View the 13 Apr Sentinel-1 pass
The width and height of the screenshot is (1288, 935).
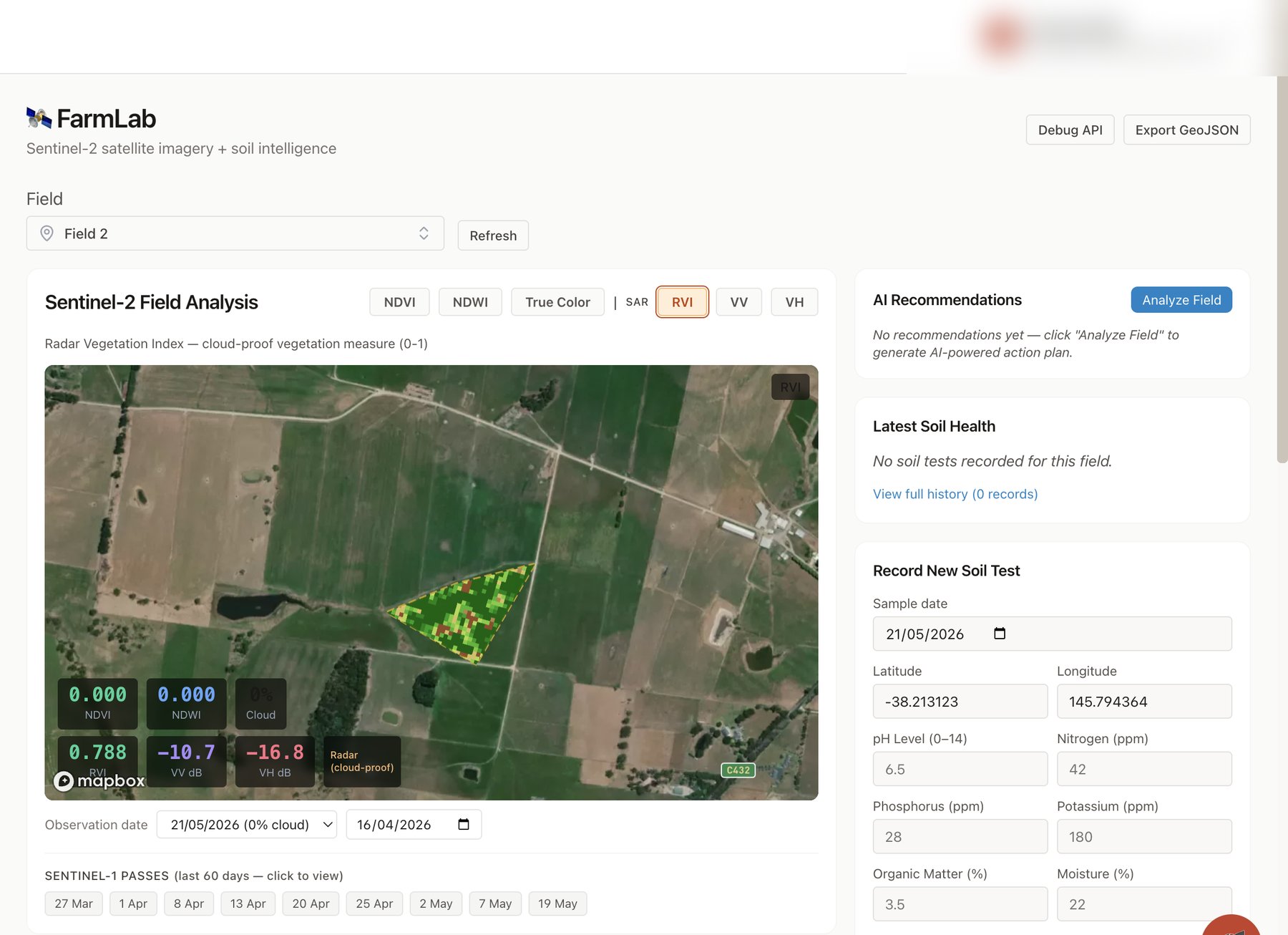tap(248, 903)
